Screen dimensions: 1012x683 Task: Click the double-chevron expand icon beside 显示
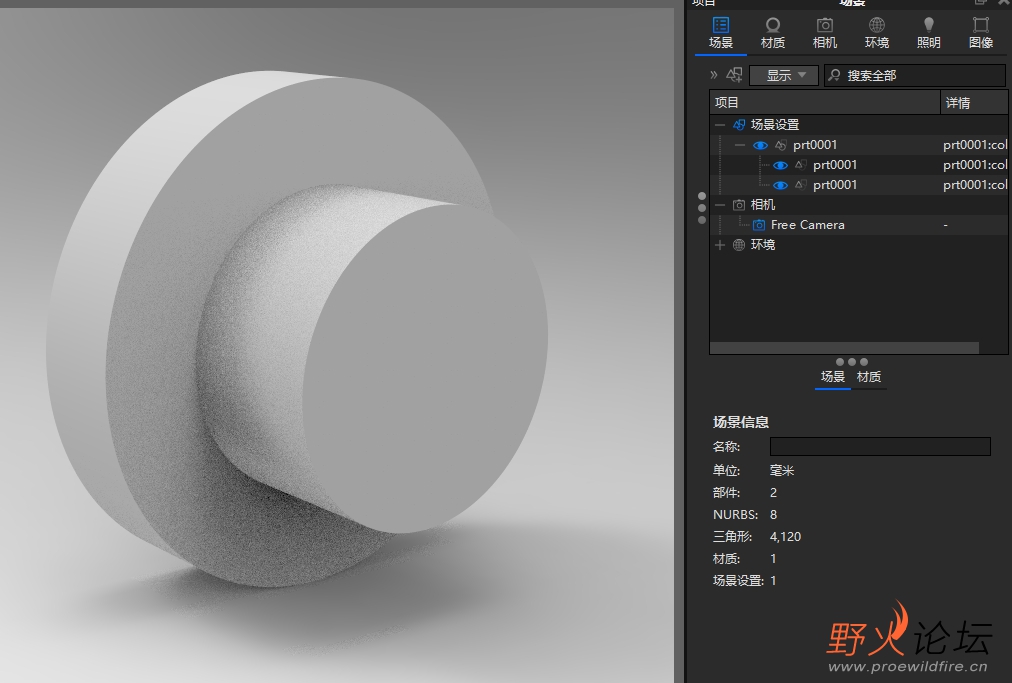tap(714, 75)
